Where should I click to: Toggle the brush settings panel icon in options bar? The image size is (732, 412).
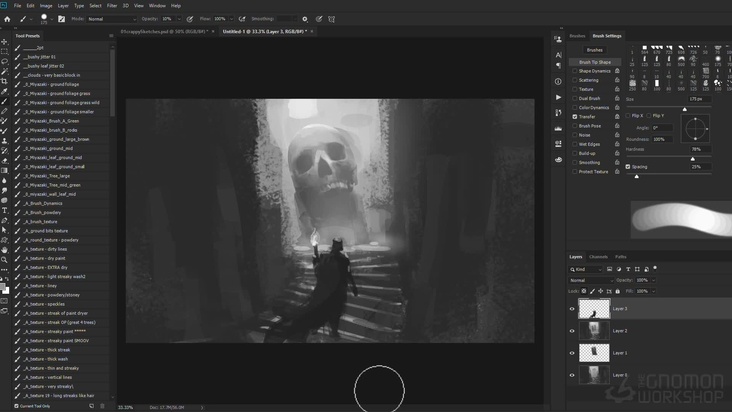coord(62,19)
